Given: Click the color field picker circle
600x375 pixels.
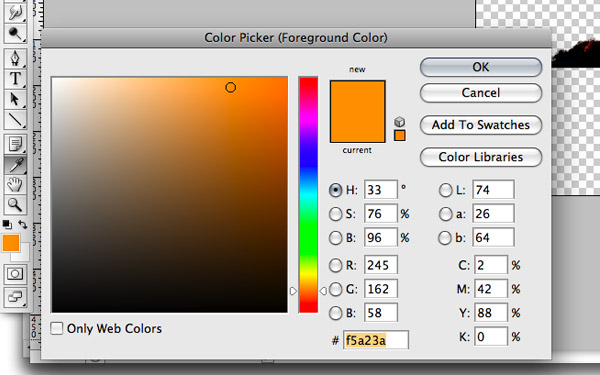Looking at the screenshot, I should click(230, 88).
